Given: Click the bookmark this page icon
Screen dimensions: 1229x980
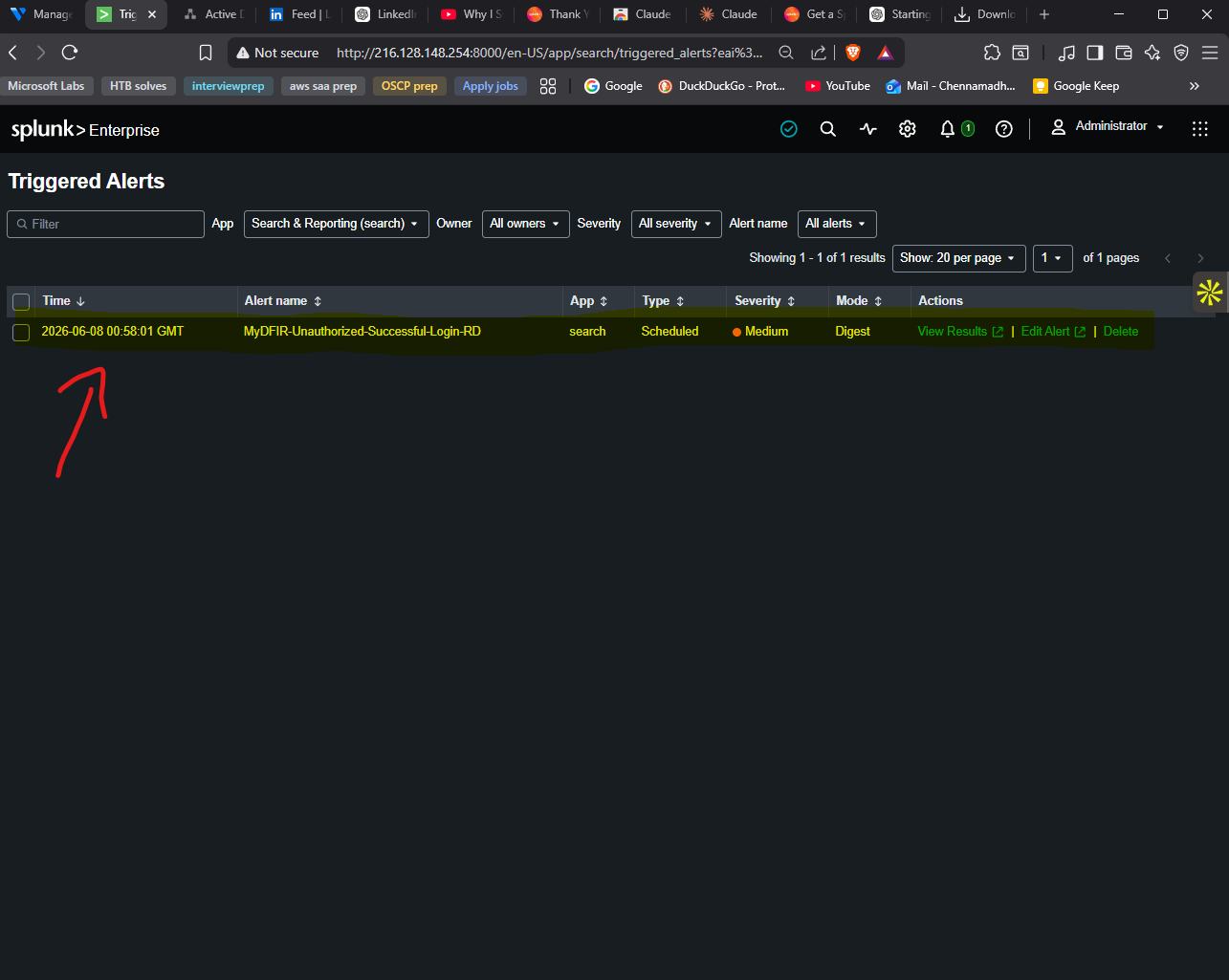Looking at the screenshot, I should [206, 53].
